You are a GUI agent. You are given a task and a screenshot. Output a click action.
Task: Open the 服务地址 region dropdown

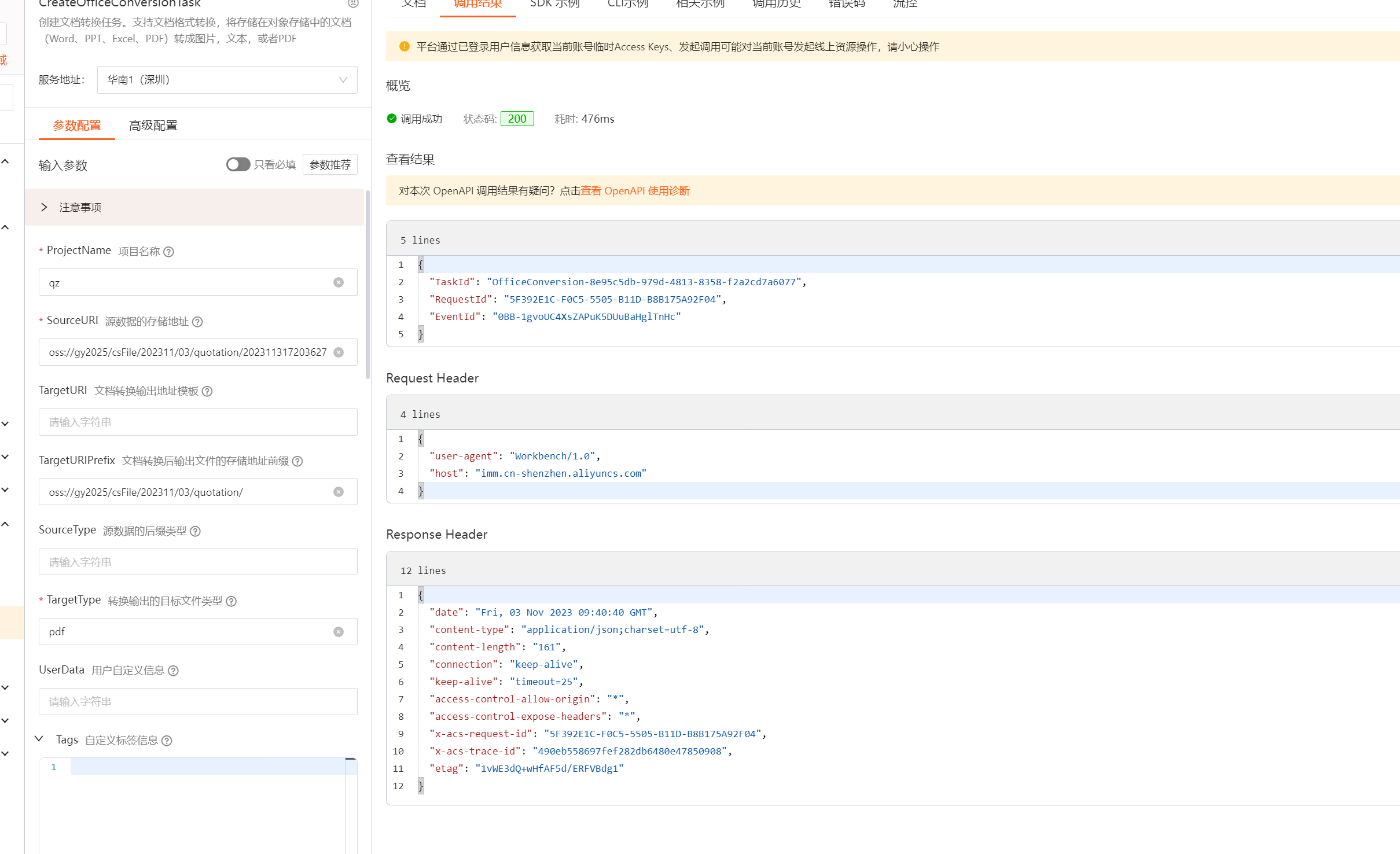tap(227, 80)
